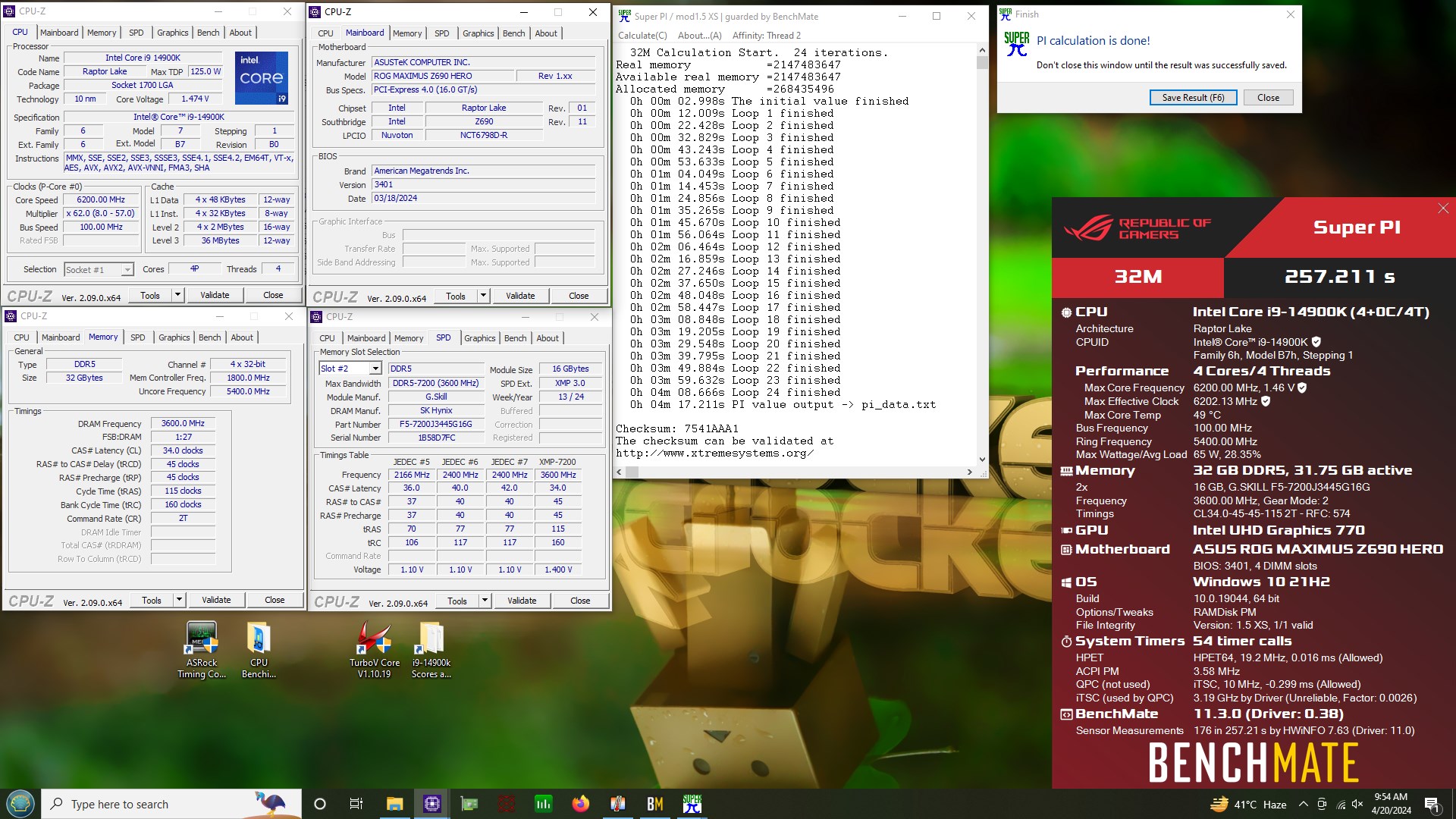Click the Meet Now camera tray icon

(1322, 805)
